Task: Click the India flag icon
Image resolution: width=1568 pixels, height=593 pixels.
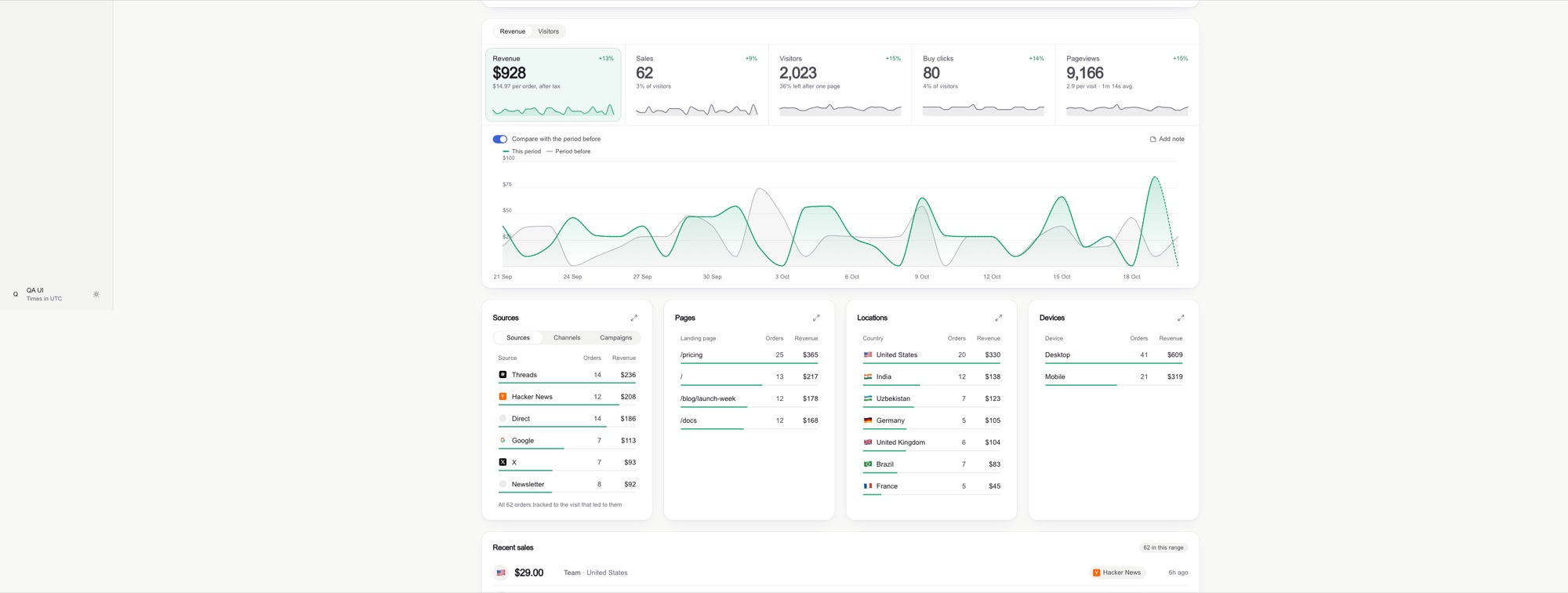Action: pos(868,377)
